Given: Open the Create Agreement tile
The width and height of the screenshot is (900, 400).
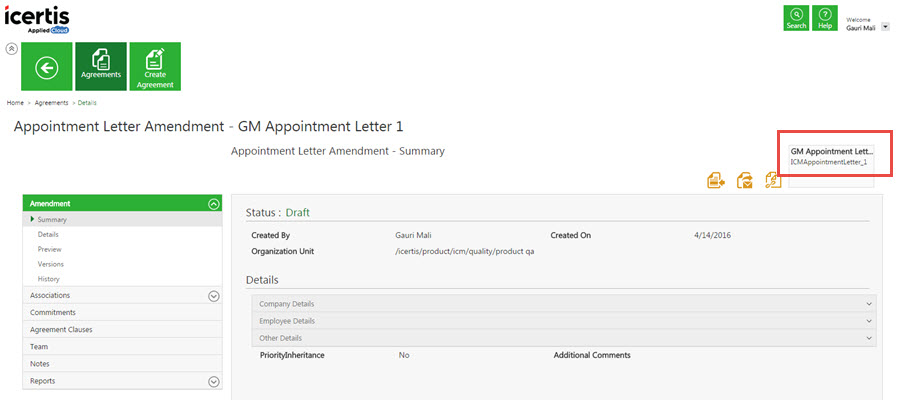Looking at the screenshot, I should pyautogui.click(x=155, y=67).
